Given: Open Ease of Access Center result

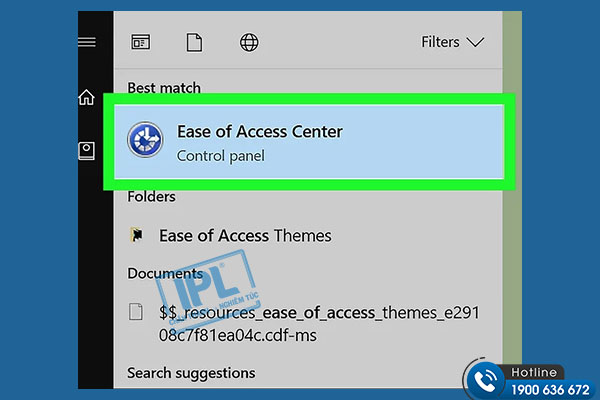Looking at the screenshot, I should click(x=309, y=142).
